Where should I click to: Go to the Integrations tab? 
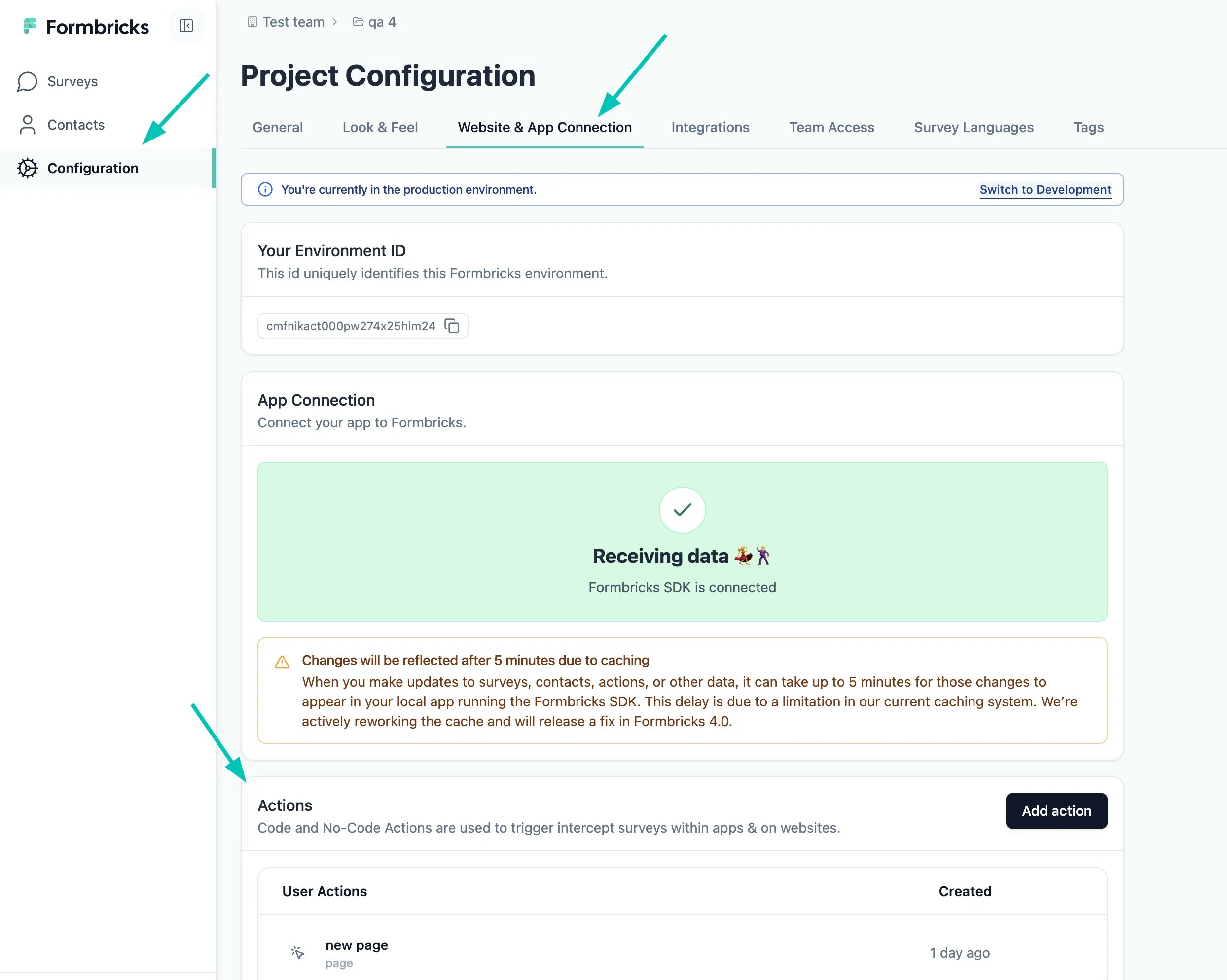point(710,127)
